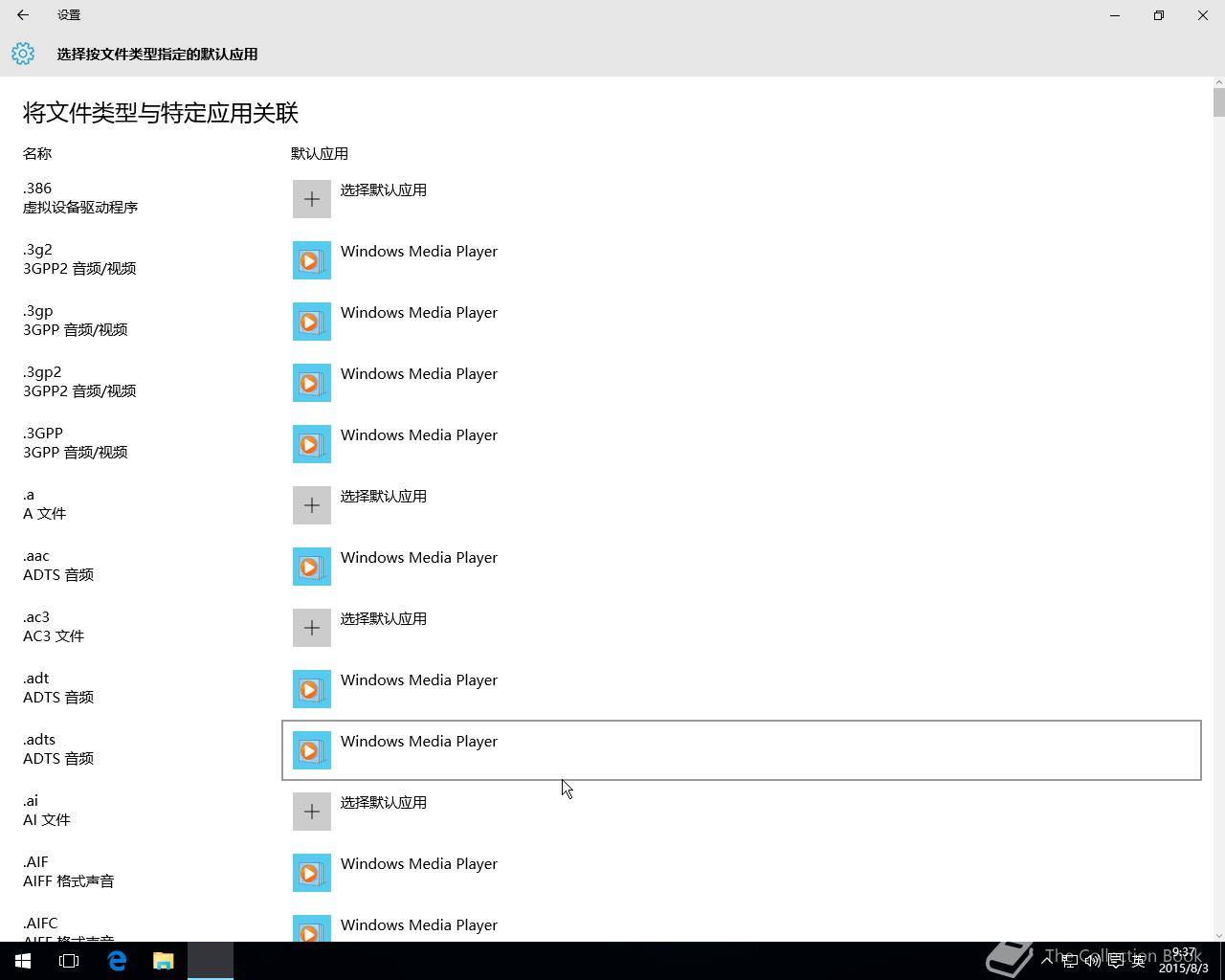Click the scrollbar up arrow
The image size is (1225, 980).
tap(1218, 82)
